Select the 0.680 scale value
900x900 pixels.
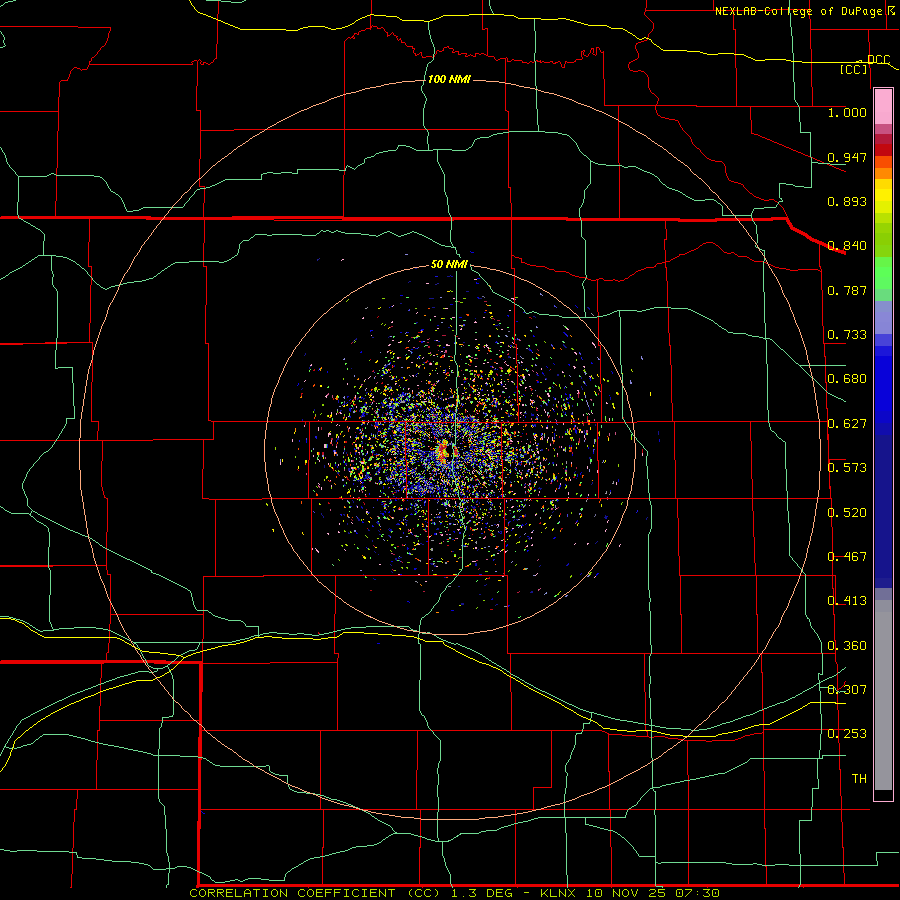click(x=847, y=379)
